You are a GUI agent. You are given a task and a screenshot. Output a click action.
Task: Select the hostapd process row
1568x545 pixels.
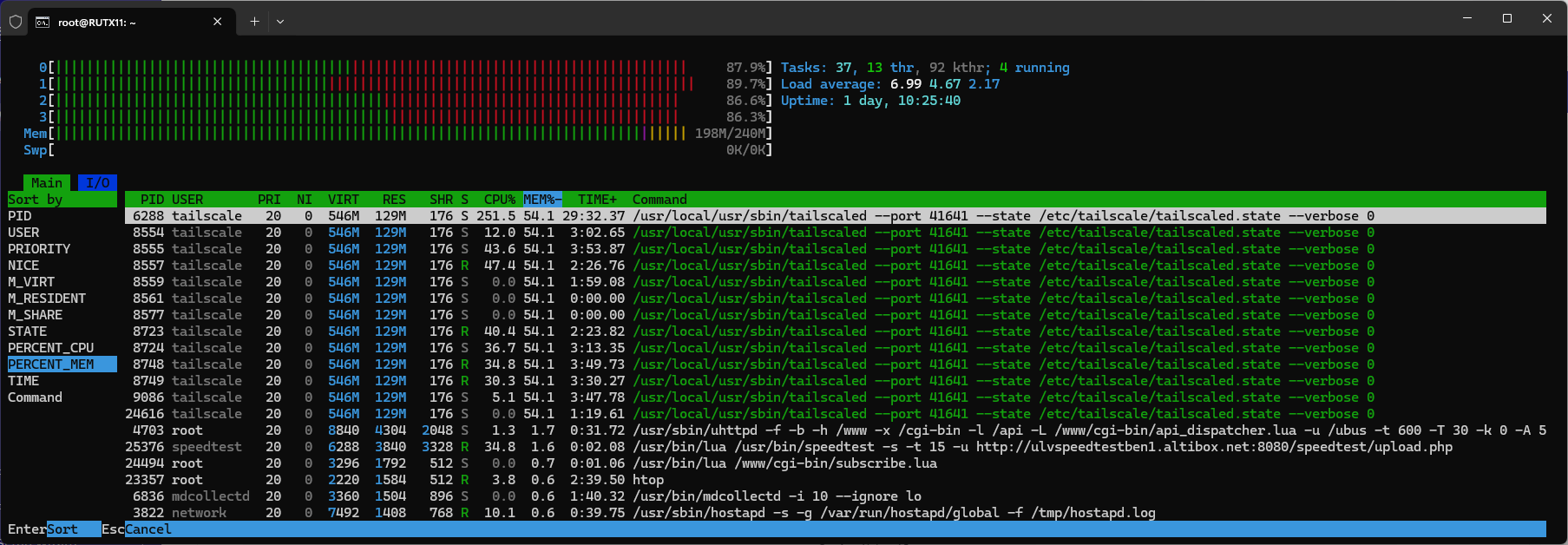pos(781,513)
